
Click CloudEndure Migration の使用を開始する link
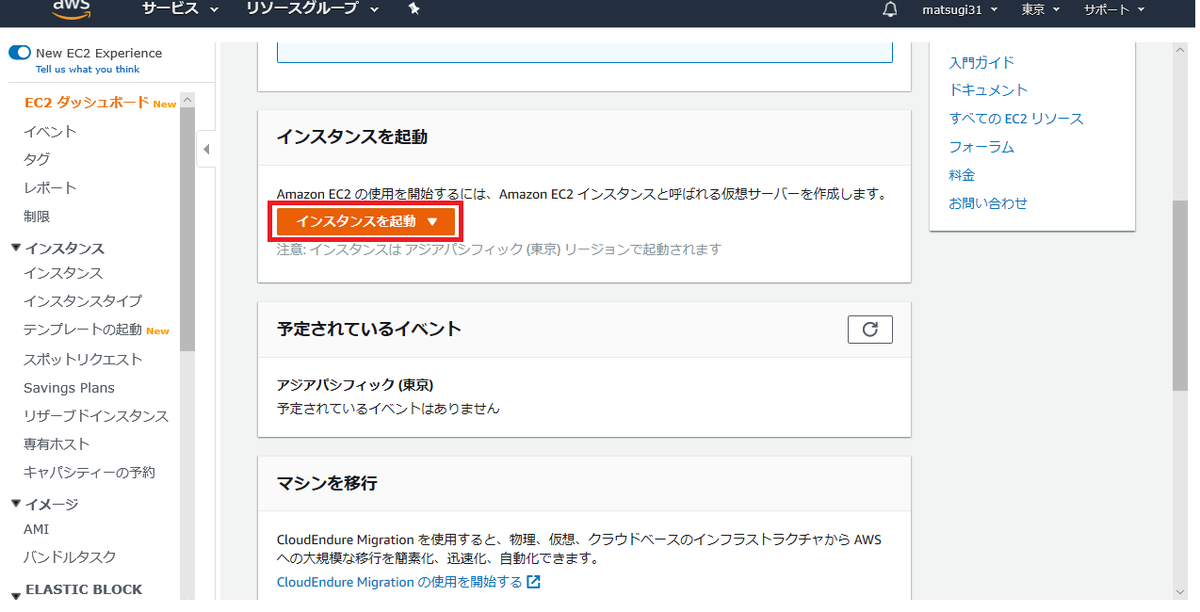click(408, 582)
